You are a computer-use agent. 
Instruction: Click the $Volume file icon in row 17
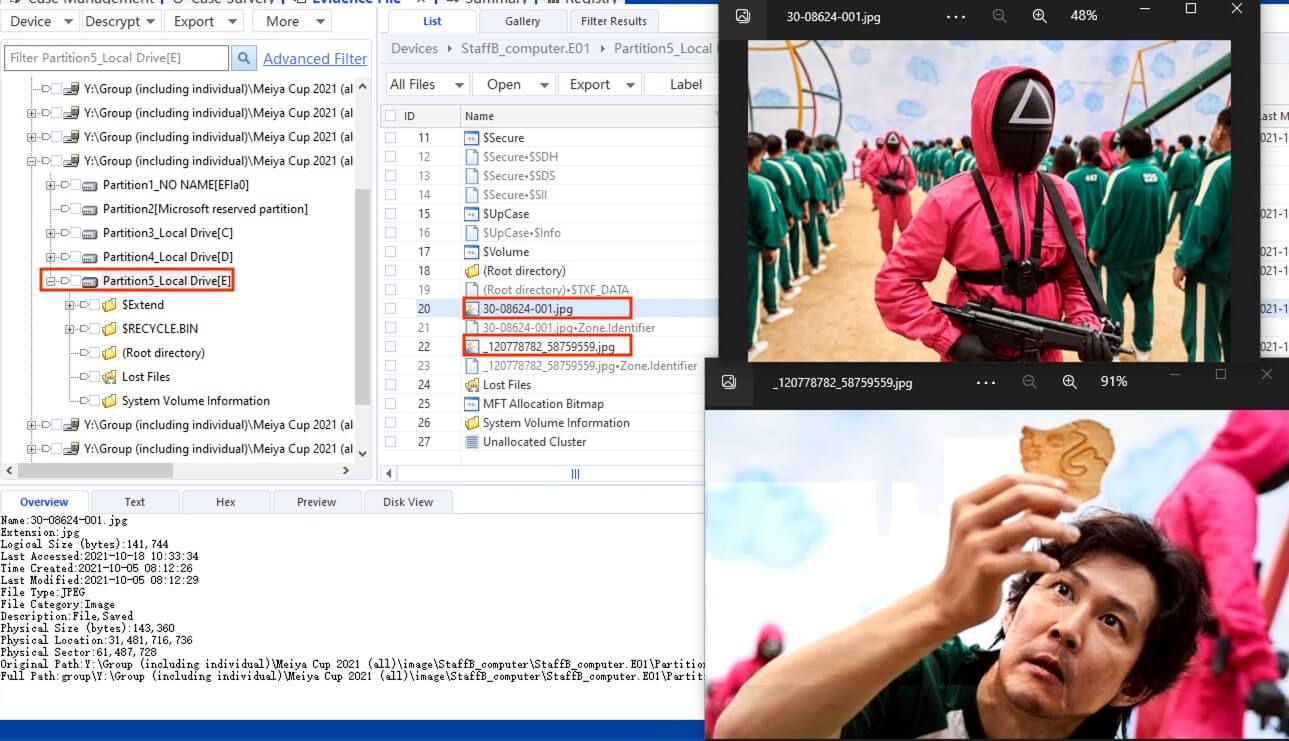point(472,252)
